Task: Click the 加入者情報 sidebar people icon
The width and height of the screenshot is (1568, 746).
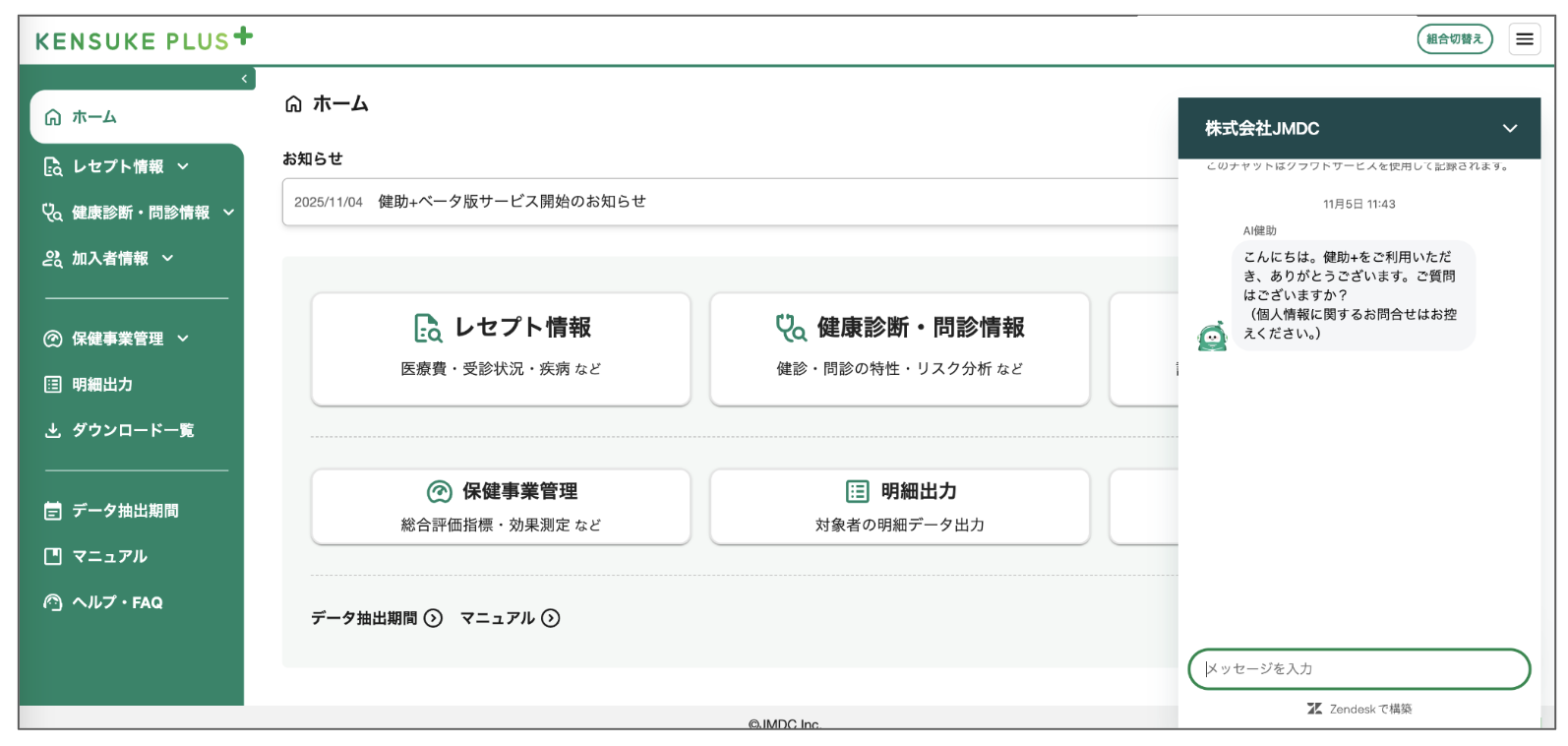Action: point(52,258)
